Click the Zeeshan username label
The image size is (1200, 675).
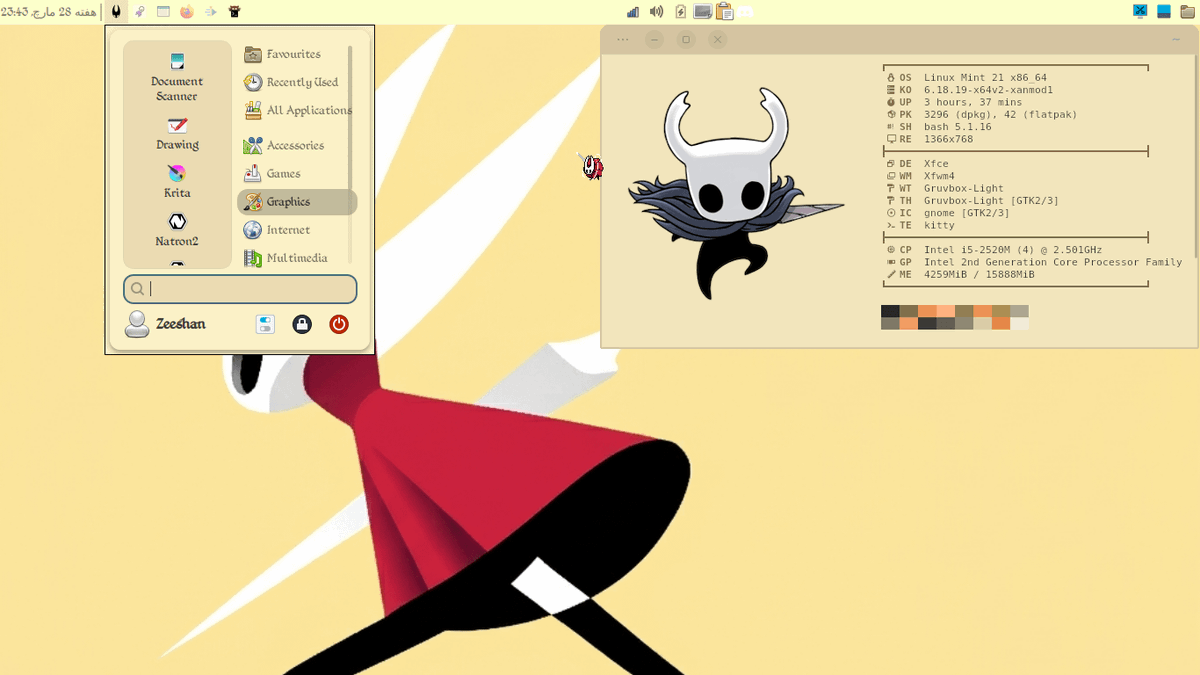[181, 324]
